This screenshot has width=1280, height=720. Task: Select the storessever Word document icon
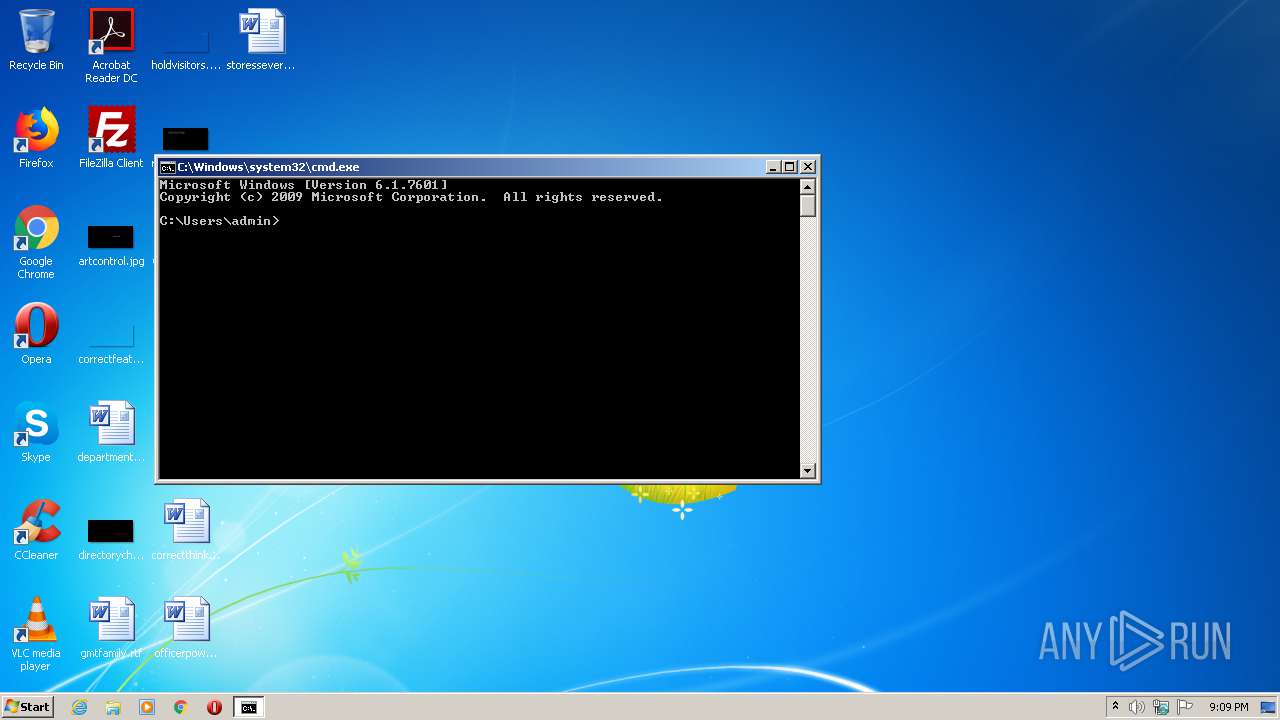(261, 40)
